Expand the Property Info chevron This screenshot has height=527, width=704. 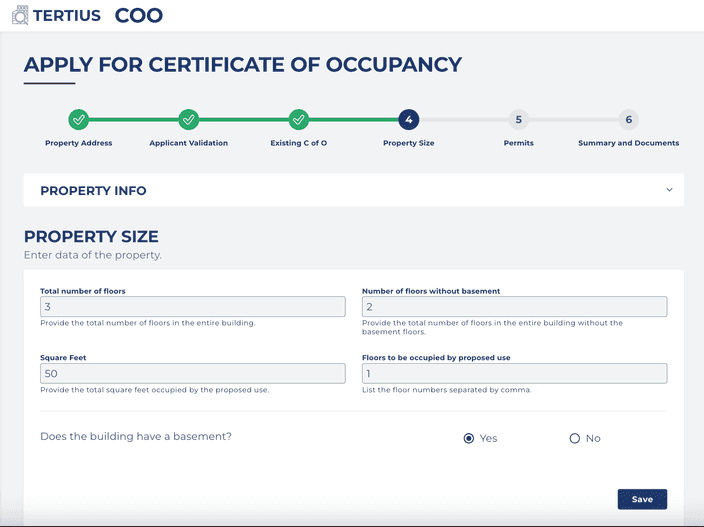click(668, 190)
